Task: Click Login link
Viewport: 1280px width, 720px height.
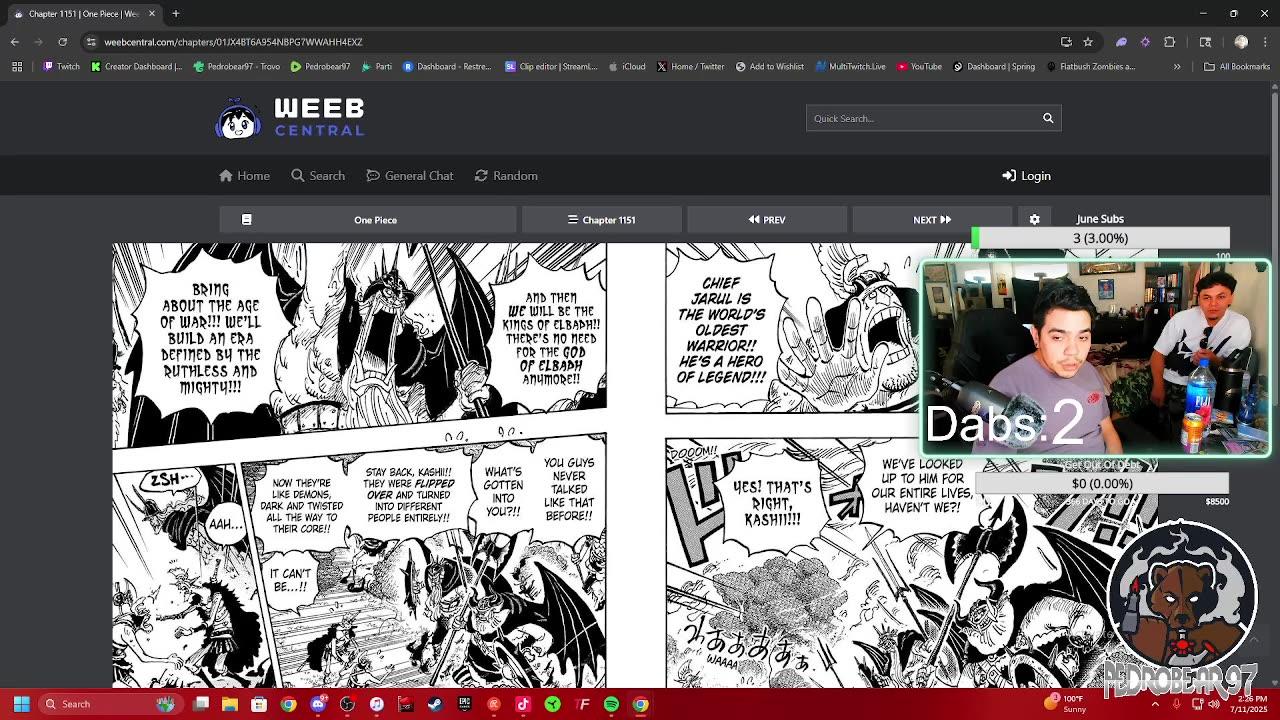Action: [1026, 176]
